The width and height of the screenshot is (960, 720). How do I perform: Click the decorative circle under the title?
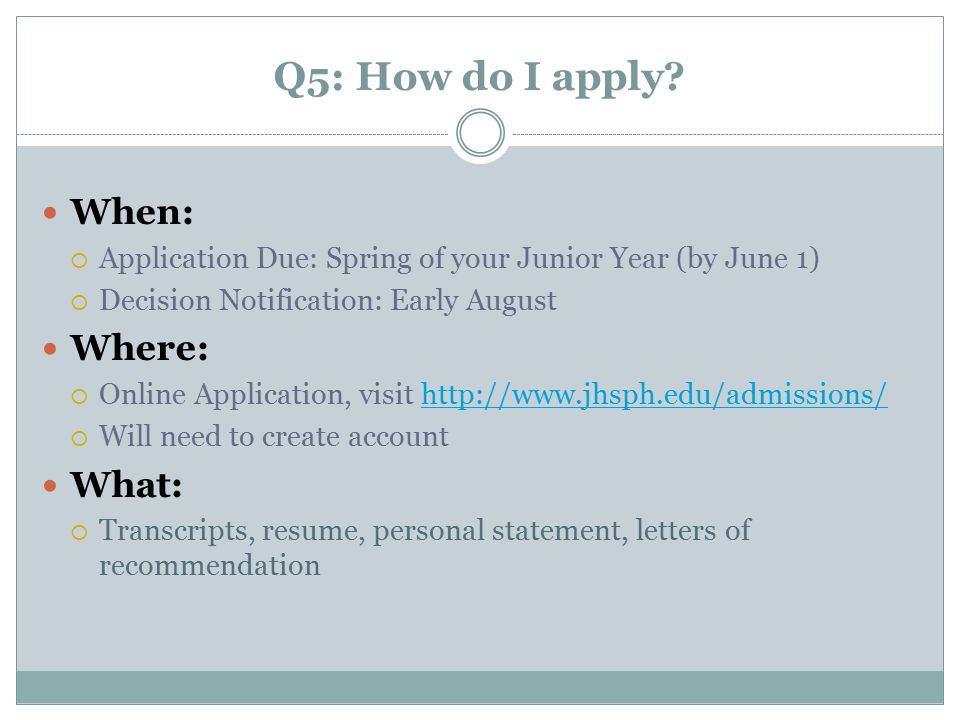coord(481,133)
